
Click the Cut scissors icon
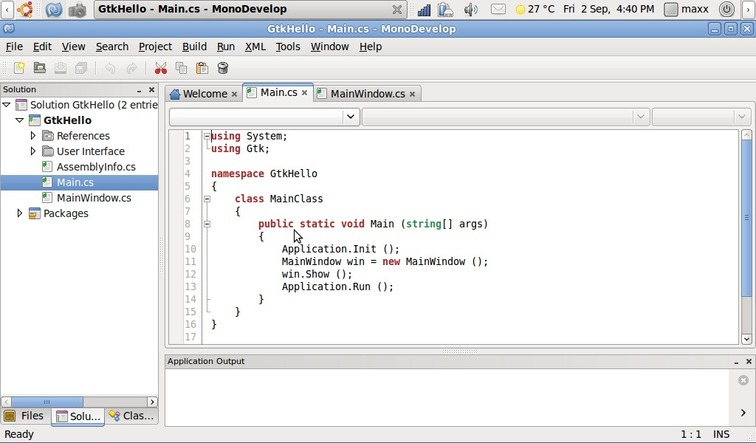(x=161, y=68)
